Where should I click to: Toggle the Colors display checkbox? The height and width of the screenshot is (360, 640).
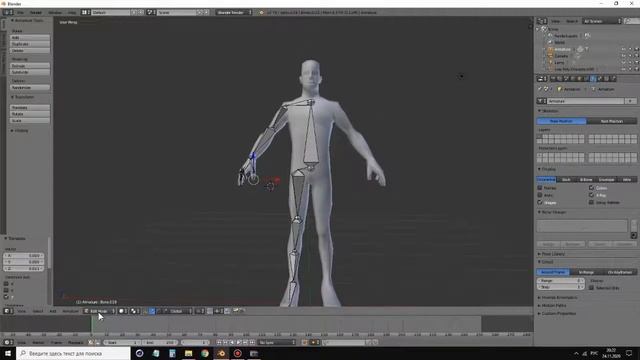pyautogui.click(x=591, y=188)
